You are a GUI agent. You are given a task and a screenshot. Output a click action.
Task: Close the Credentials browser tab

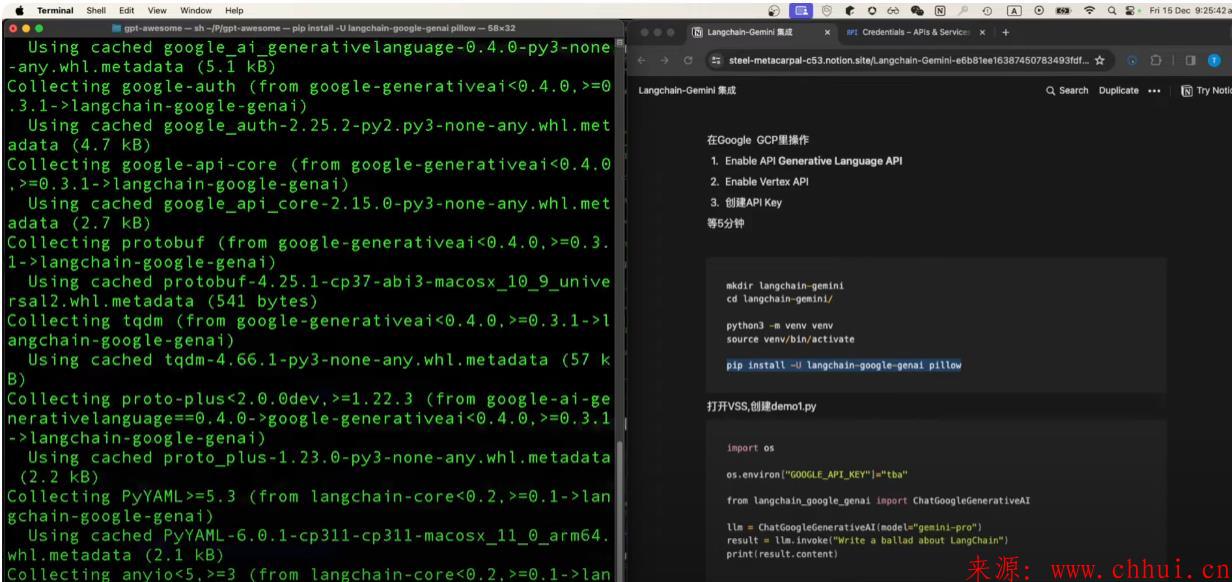click(x=981, y=32)
